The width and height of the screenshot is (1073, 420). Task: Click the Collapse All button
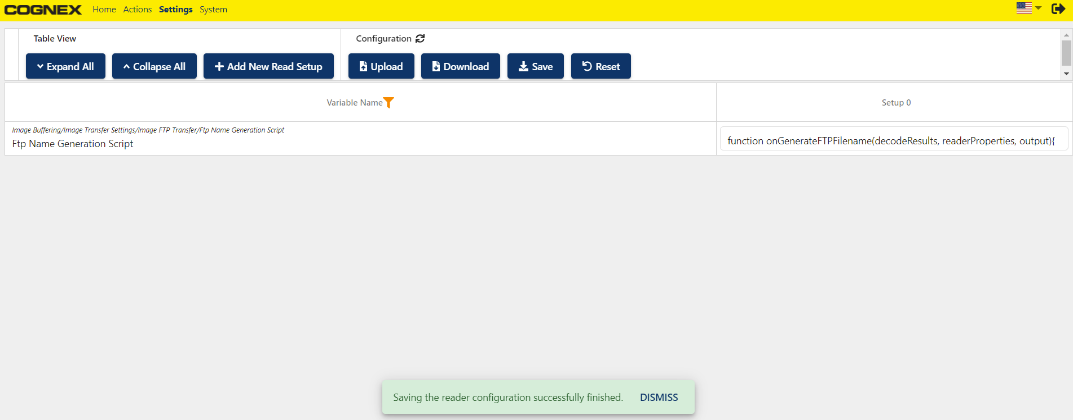click(154, 66)
